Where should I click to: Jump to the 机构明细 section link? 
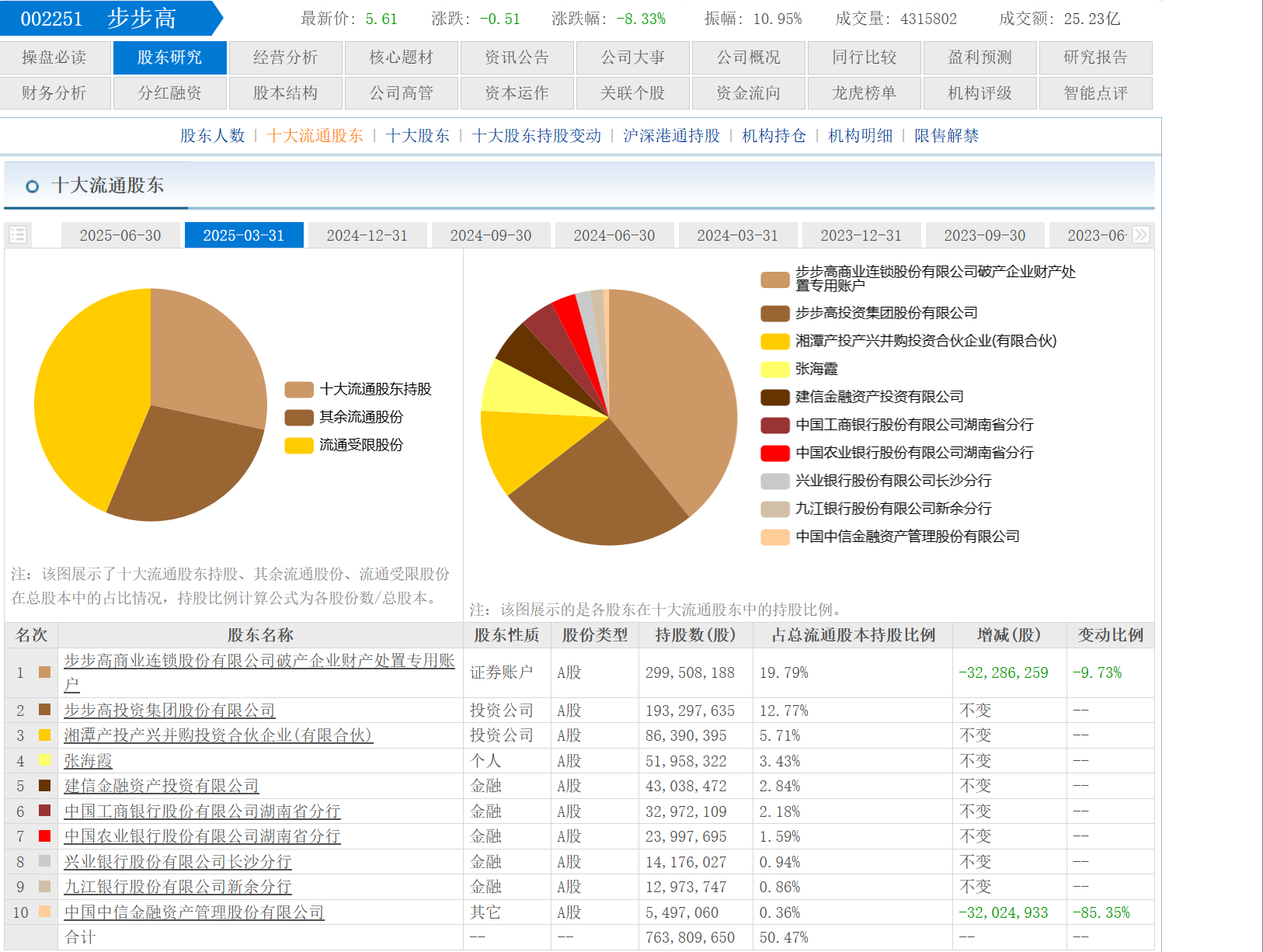point(861,136)
